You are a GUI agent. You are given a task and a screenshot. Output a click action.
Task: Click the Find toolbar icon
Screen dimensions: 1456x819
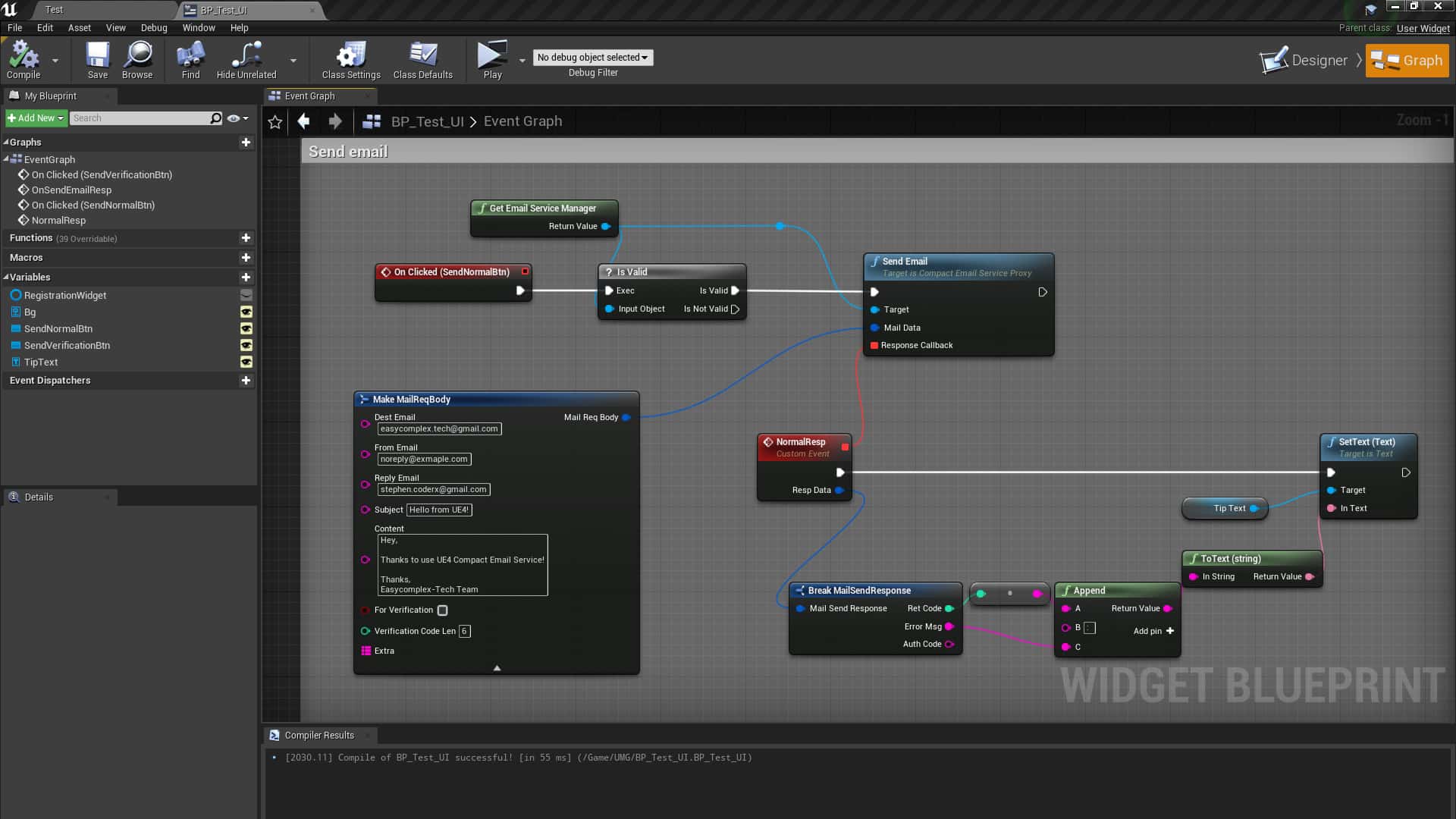point(190,59)
